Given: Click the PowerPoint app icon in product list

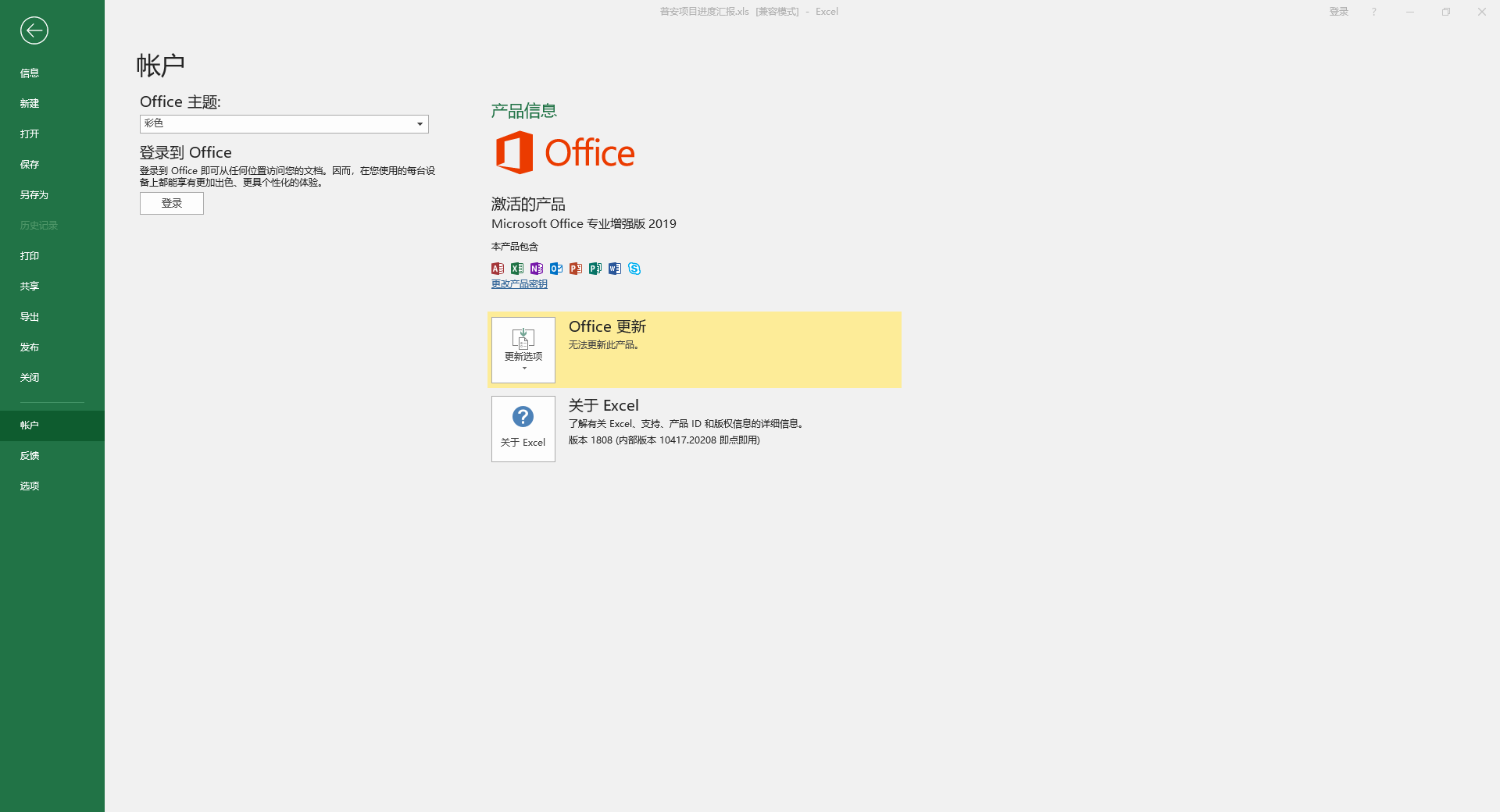Looking at the screenshot, I should click(x=576, y=269).
